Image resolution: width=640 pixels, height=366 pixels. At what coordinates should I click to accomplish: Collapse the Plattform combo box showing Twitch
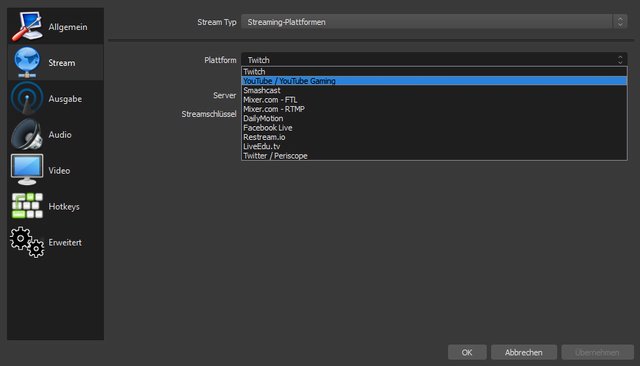[x=434, y=60]
